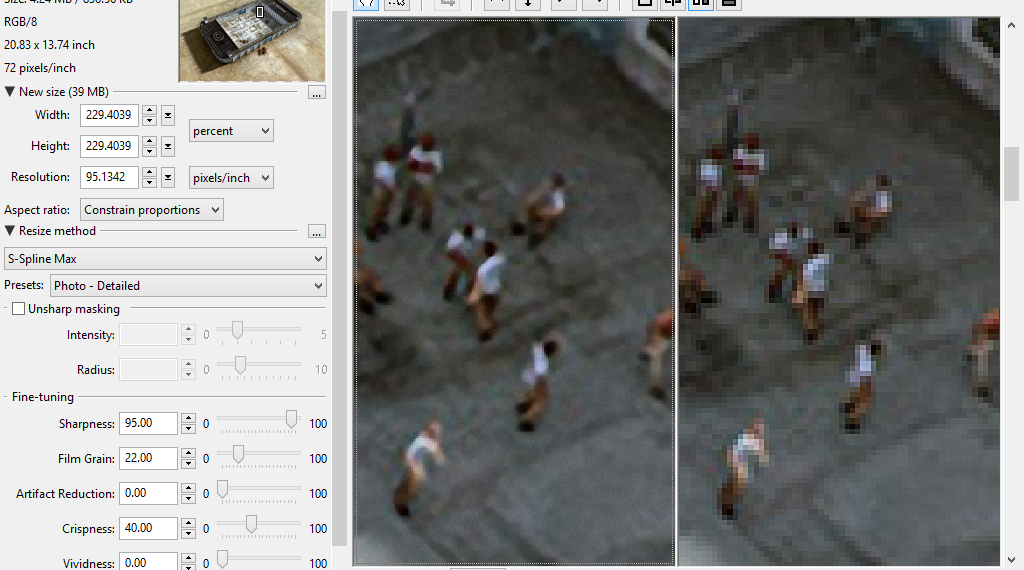
Task: Edit the Crispness value field
Action: coord(148,528)
